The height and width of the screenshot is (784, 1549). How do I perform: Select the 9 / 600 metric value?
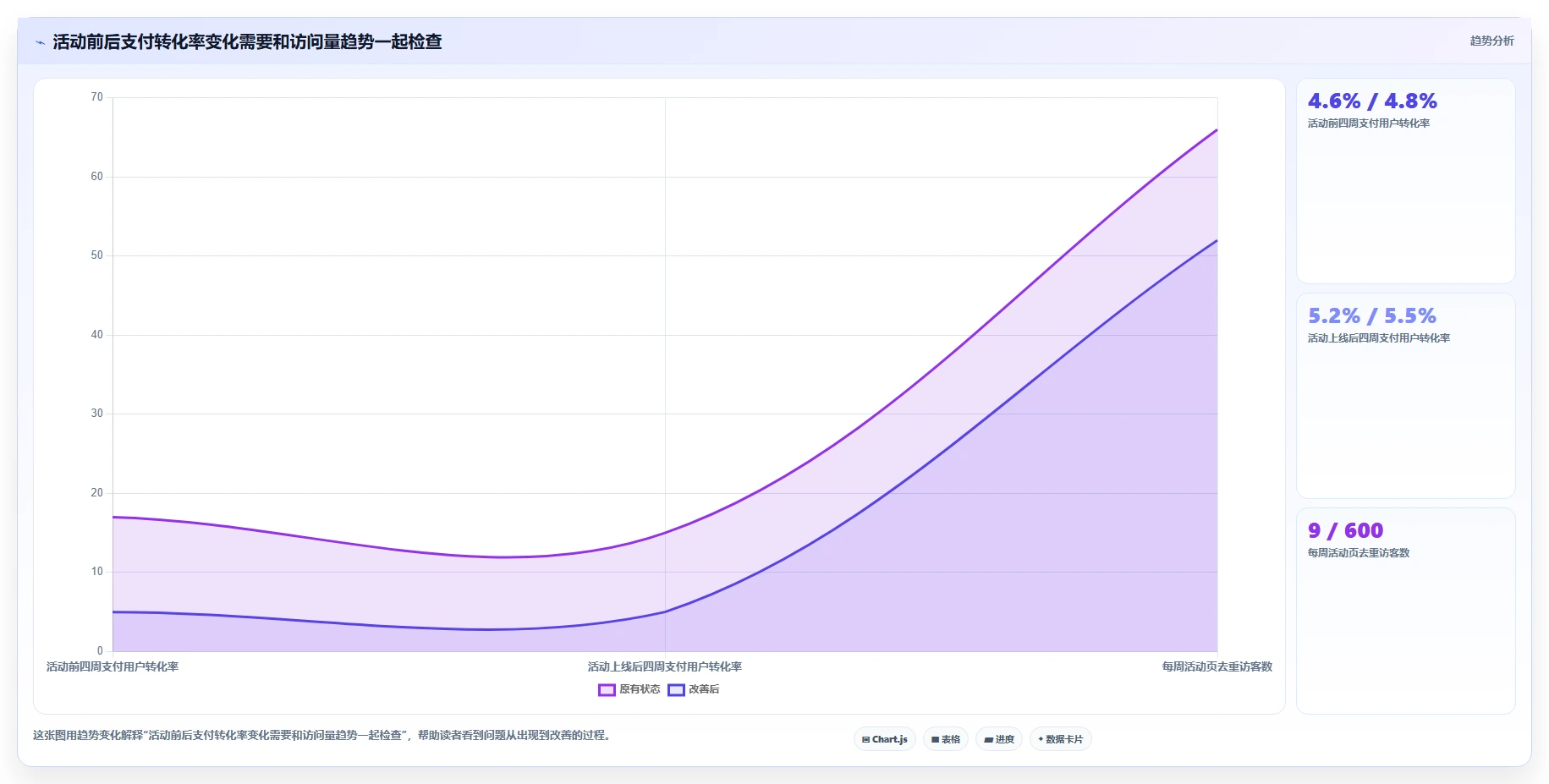pyautogui.click(x=1345, y=531)
